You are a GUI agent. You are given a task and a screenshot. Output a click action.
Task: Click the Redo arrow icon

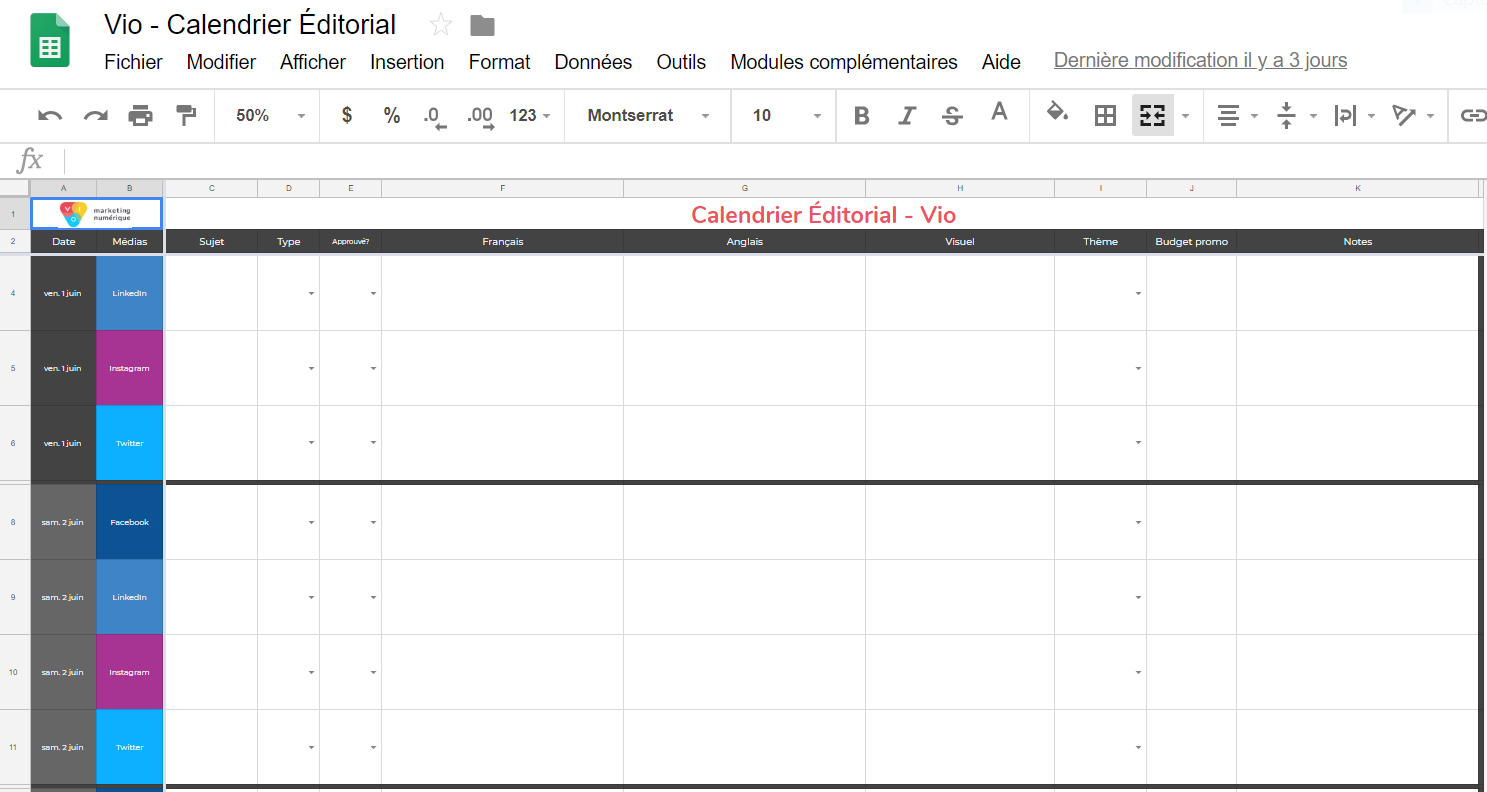coord(95,116)
